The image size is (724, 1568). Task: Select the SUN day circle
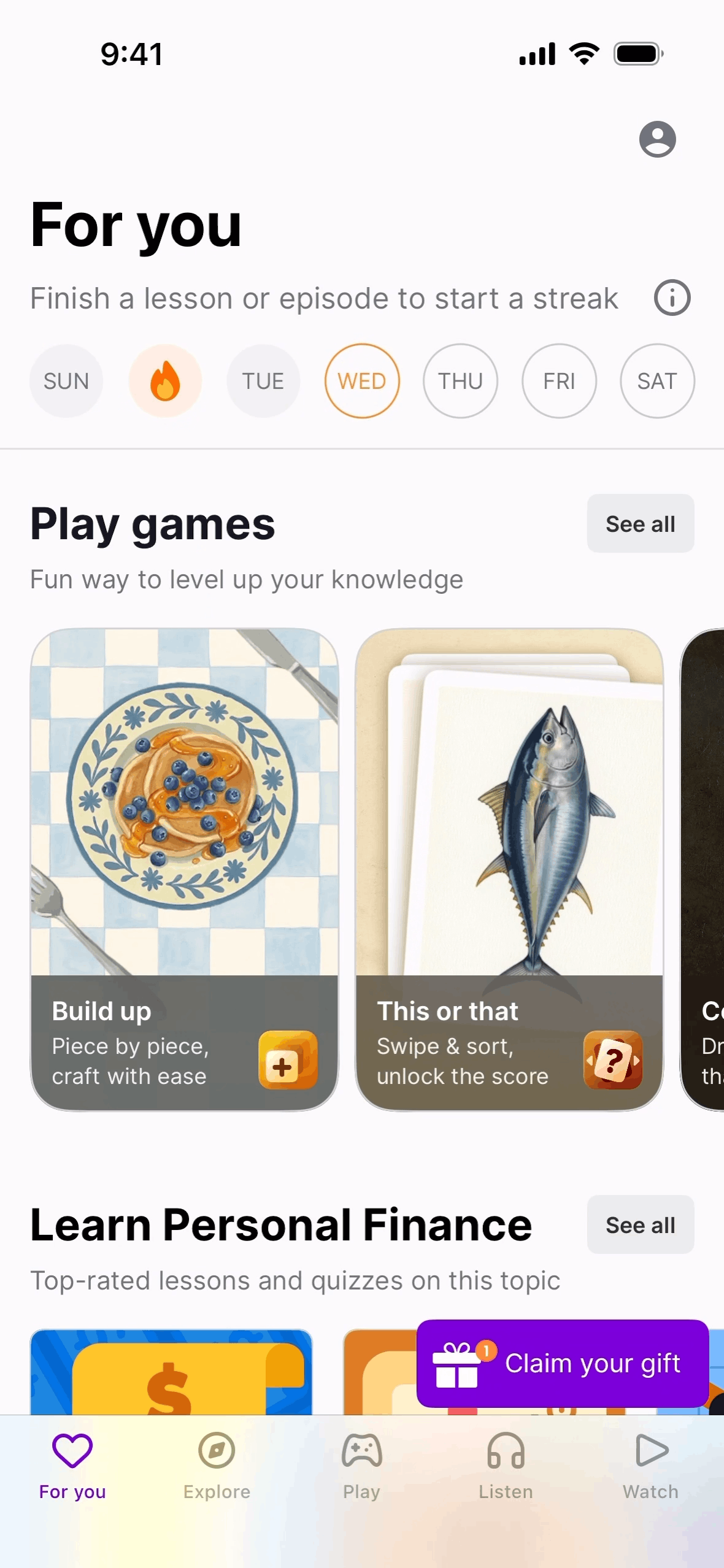66,381
